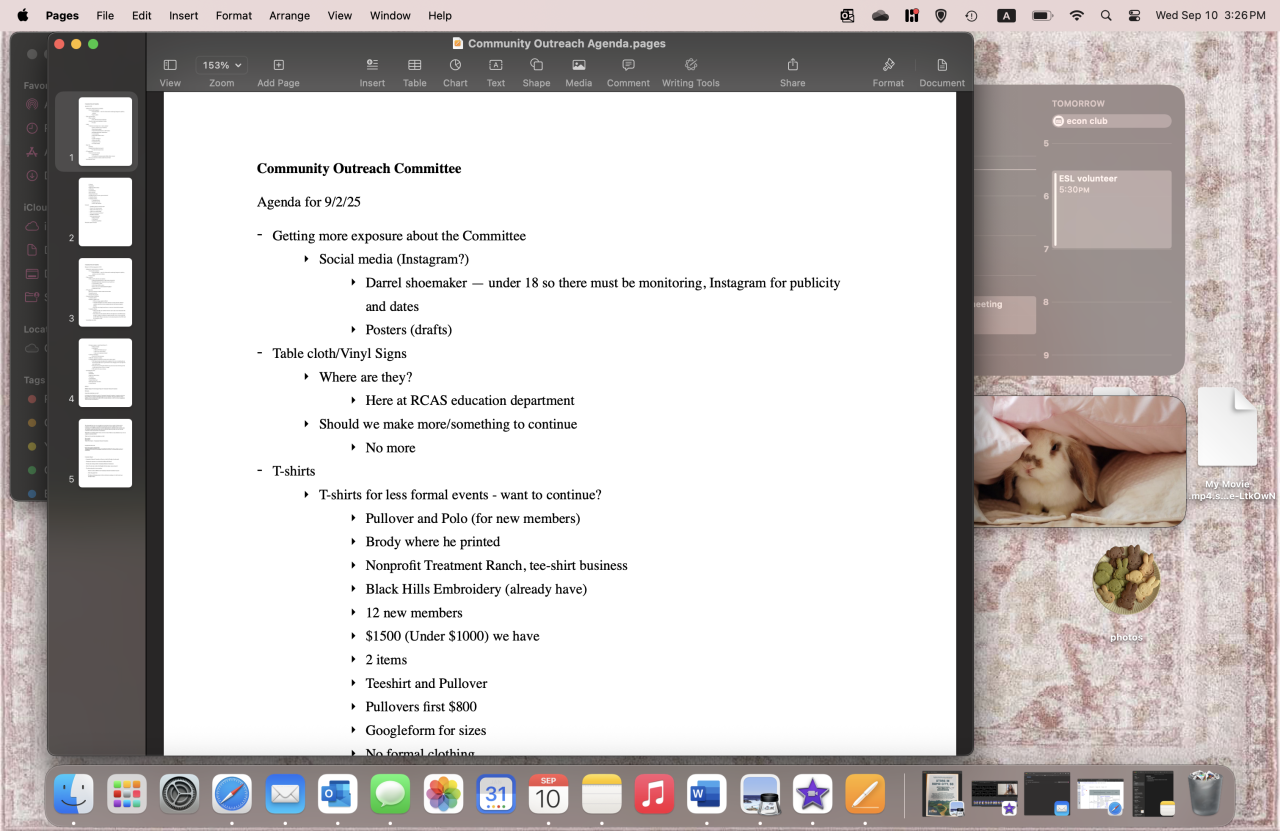Open Spotlight search from menu bar
This screenshot has height=831, width=1280.
1105,15
